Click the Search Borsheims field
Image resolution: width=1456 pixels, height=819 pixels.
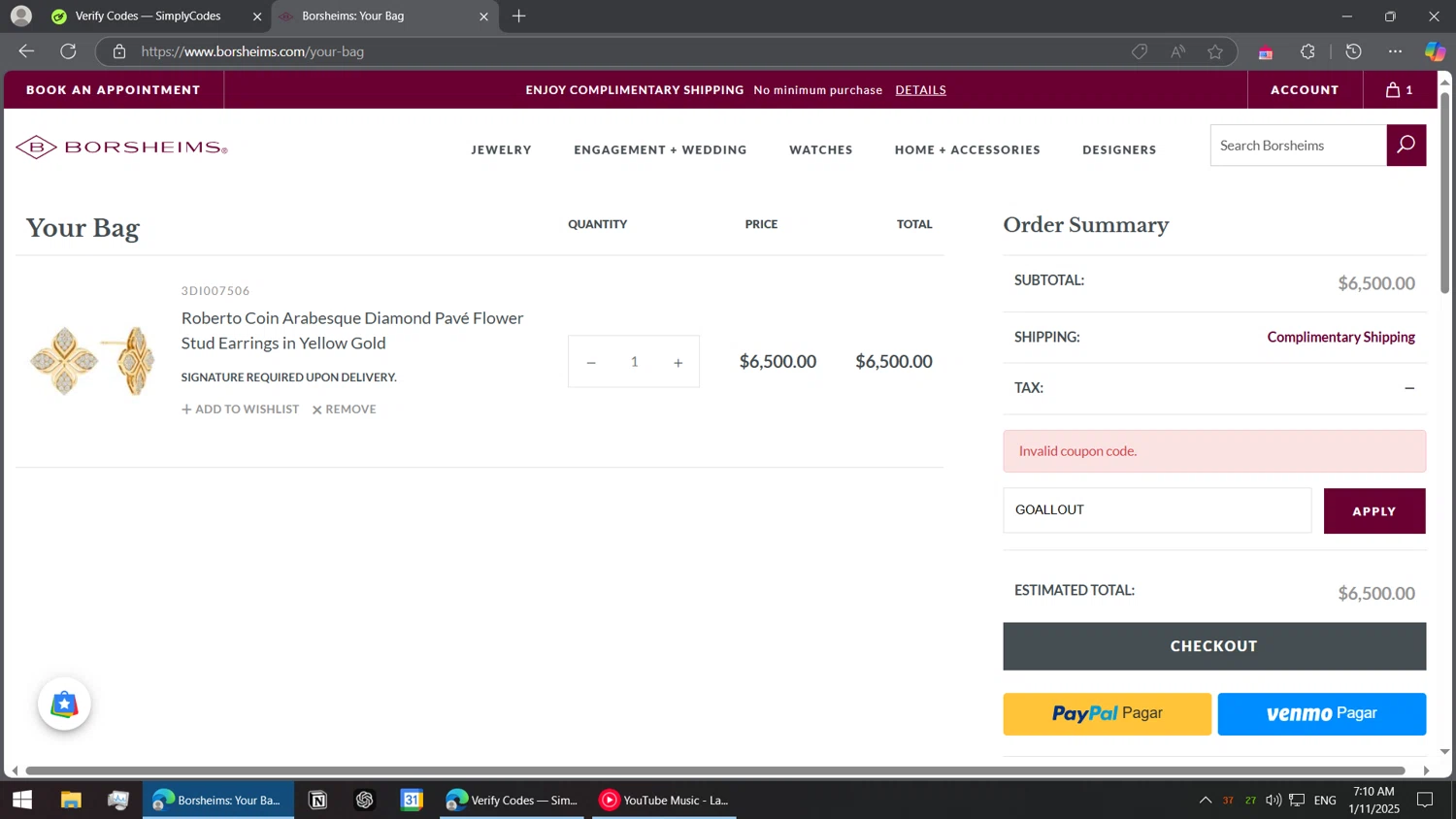pyautogui.click(x=1298, y=146)
